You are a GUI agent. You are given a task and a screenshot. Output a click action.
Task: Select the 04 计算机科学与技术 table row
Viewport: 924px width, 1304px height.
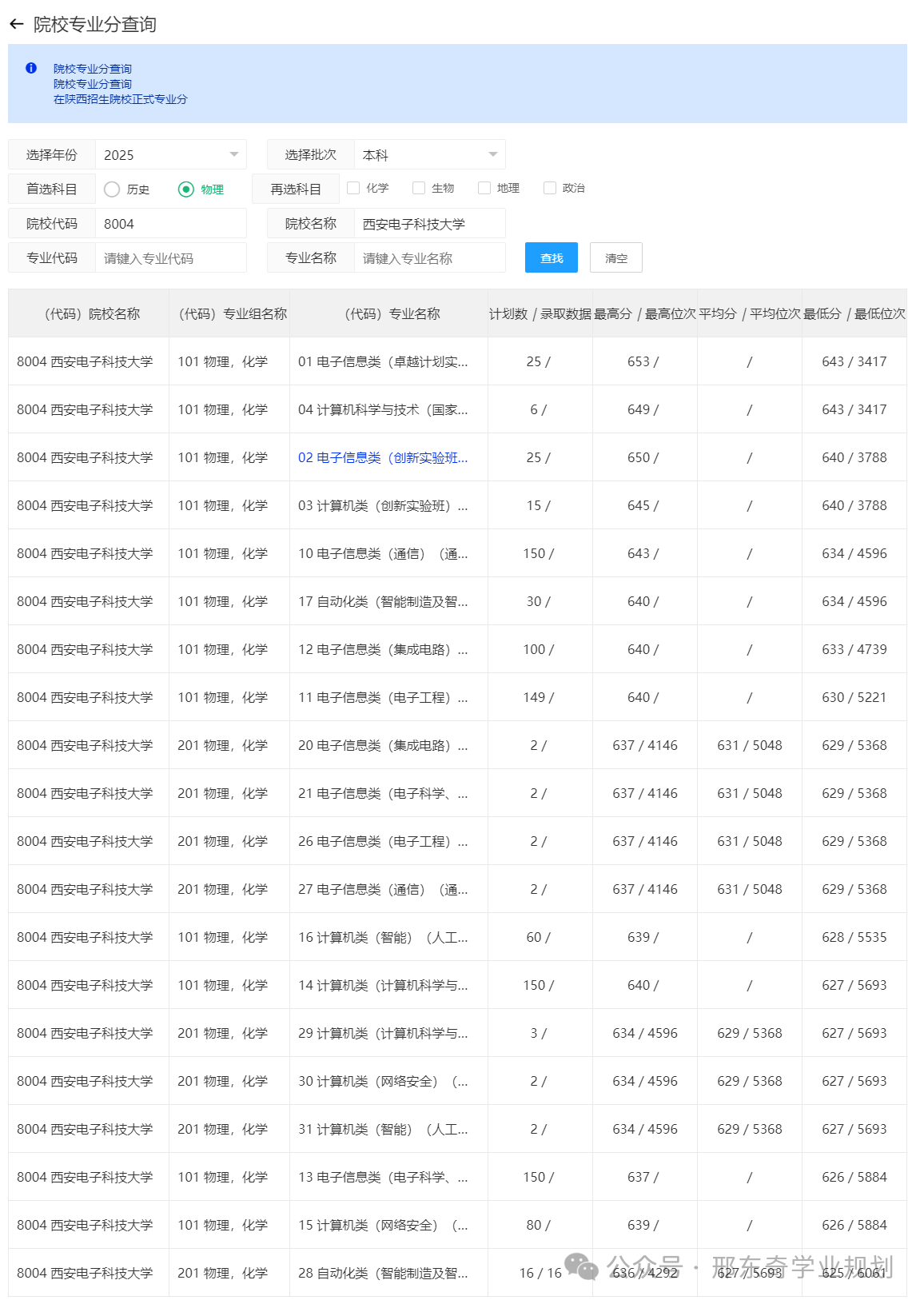point(382,410)
